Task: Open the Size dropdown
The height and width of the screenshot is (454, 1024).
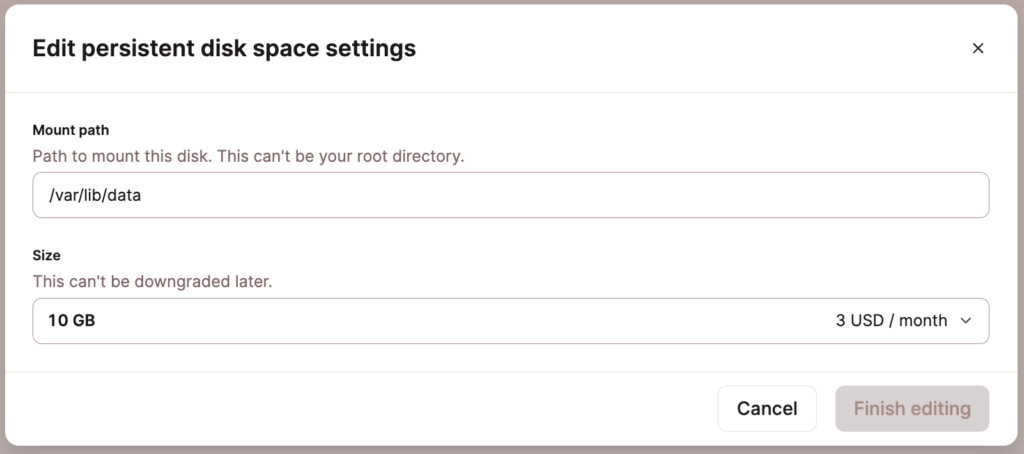Action: (x=510, y=321)
